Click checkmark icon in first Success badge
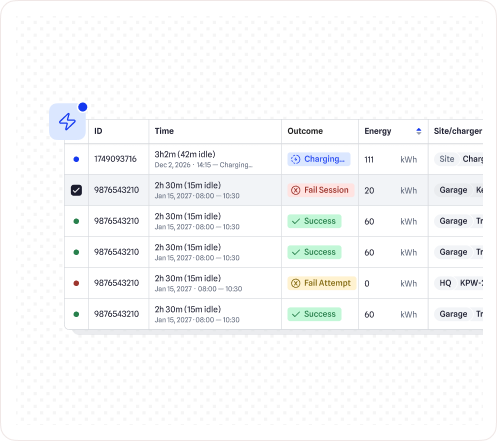The image size is (497, 441). tap(296, 221)
